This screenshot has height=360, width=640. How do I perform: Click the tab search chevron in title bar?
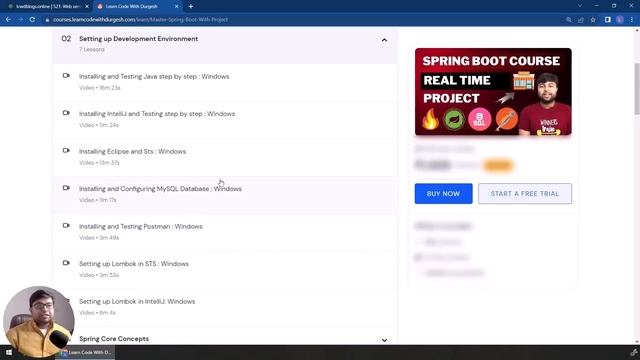click(580, 6)
